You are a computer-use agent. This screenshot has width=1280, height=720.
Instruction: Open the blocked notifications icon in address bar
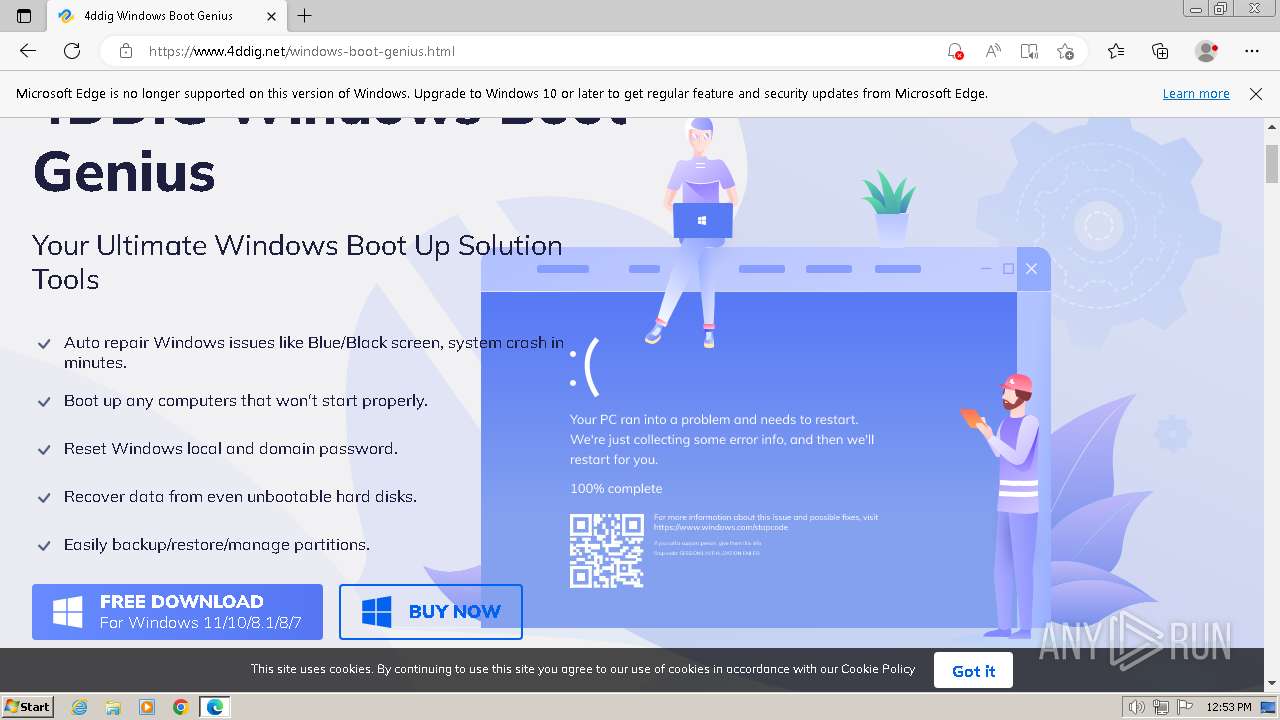click(955, 51)
